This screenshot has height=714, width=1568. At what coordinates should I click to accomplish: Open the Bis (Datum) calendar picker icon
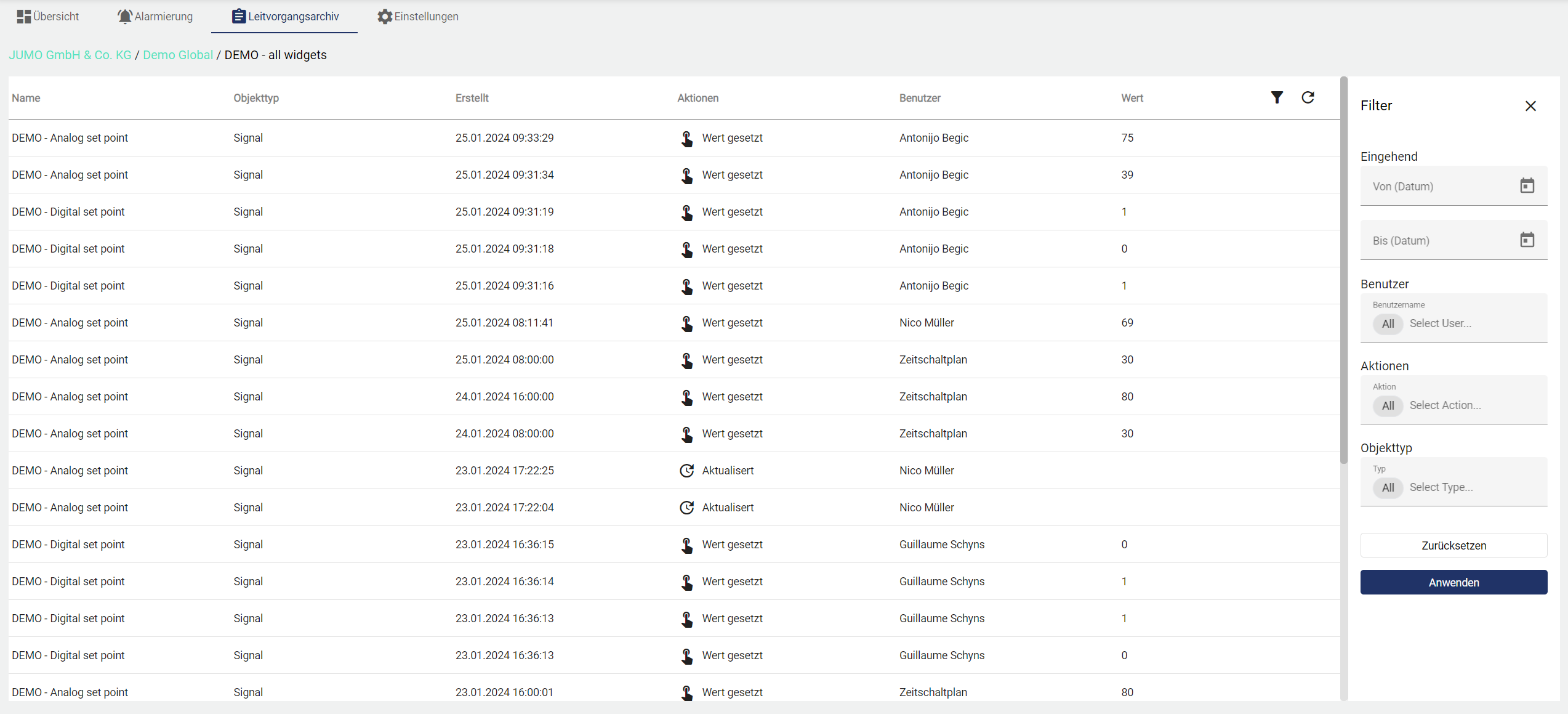click(x=1527, y=240)
